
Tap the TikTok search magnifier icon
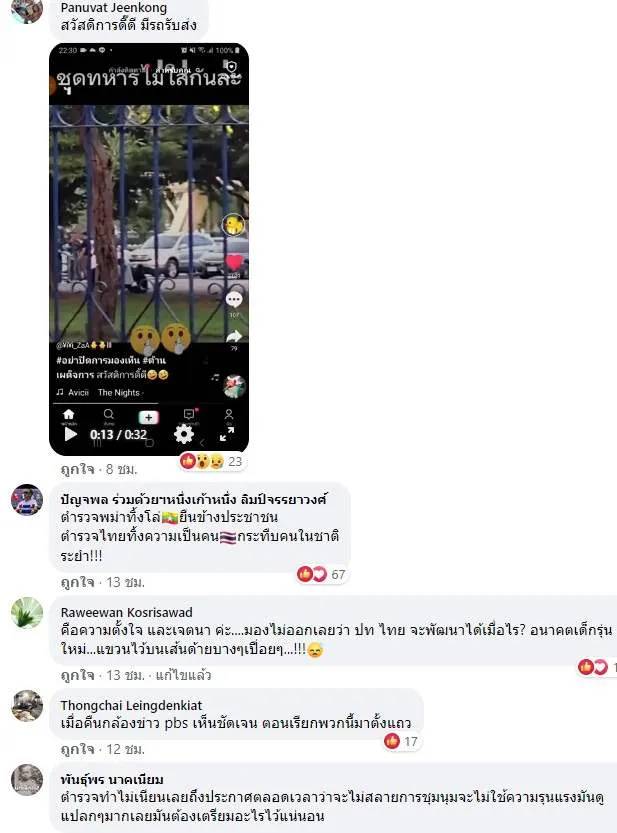(108, 414)
